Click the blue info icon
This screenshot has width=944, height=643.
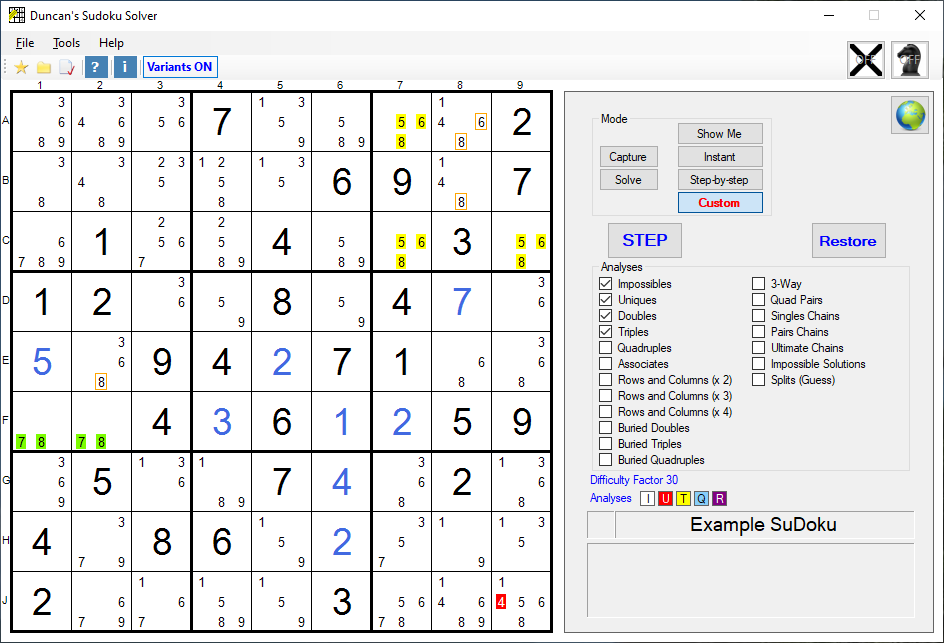[125, 67]
